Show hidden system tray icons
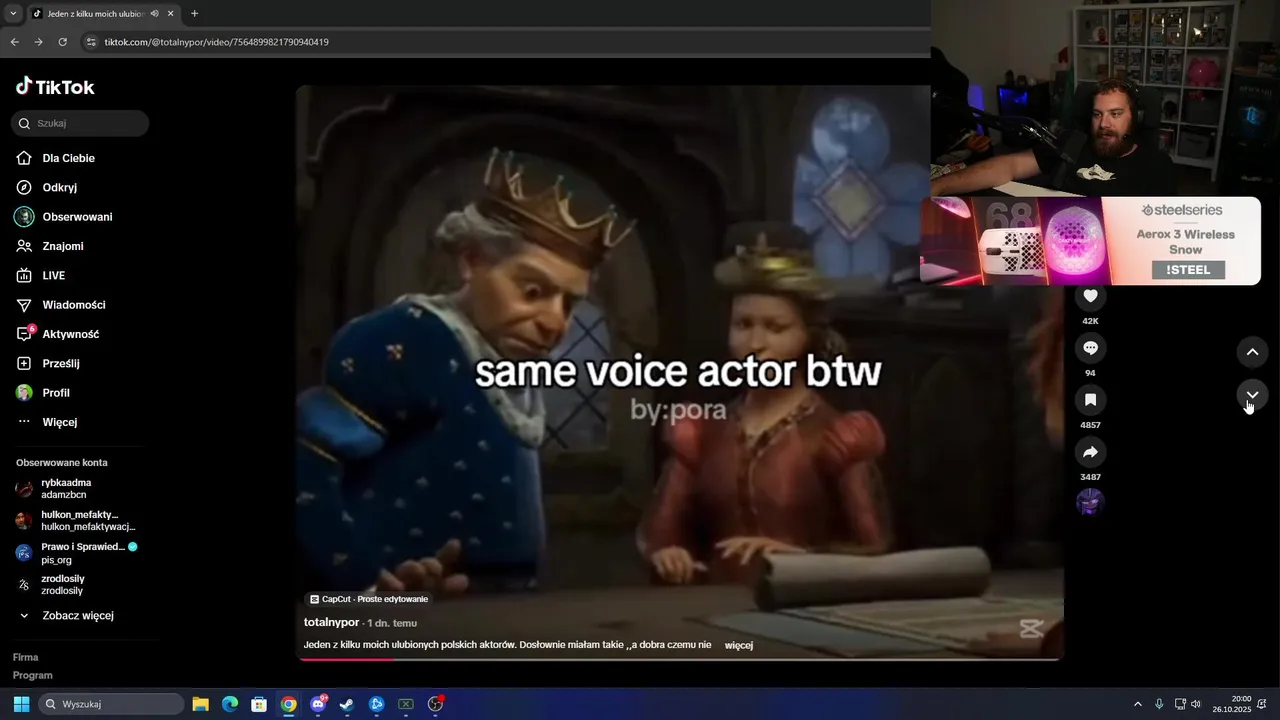 1137,704
